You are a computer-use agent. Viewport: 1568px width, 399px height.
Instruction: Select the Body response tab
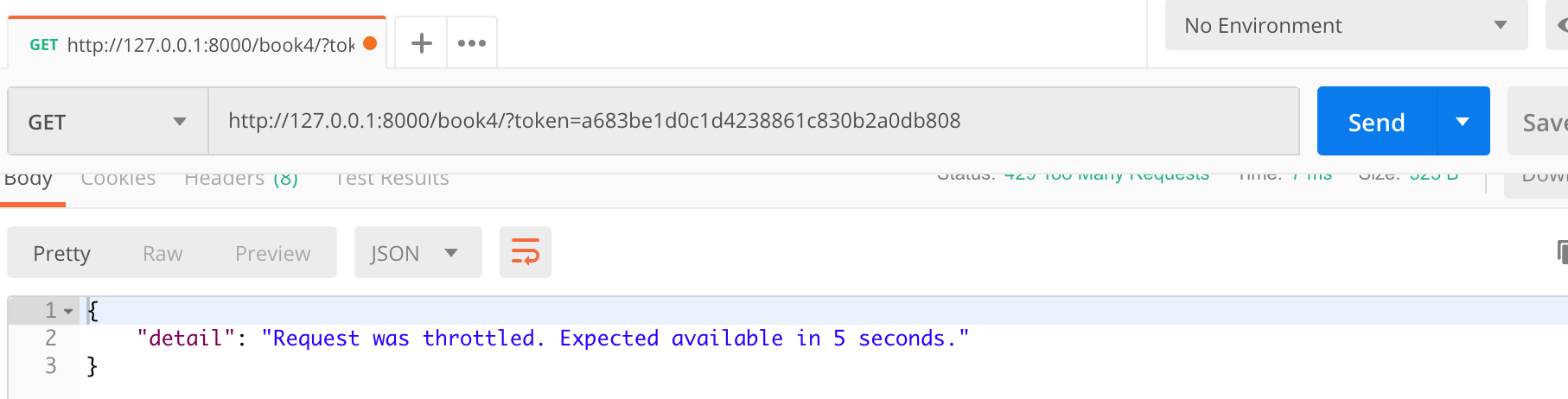pos(29,180)
